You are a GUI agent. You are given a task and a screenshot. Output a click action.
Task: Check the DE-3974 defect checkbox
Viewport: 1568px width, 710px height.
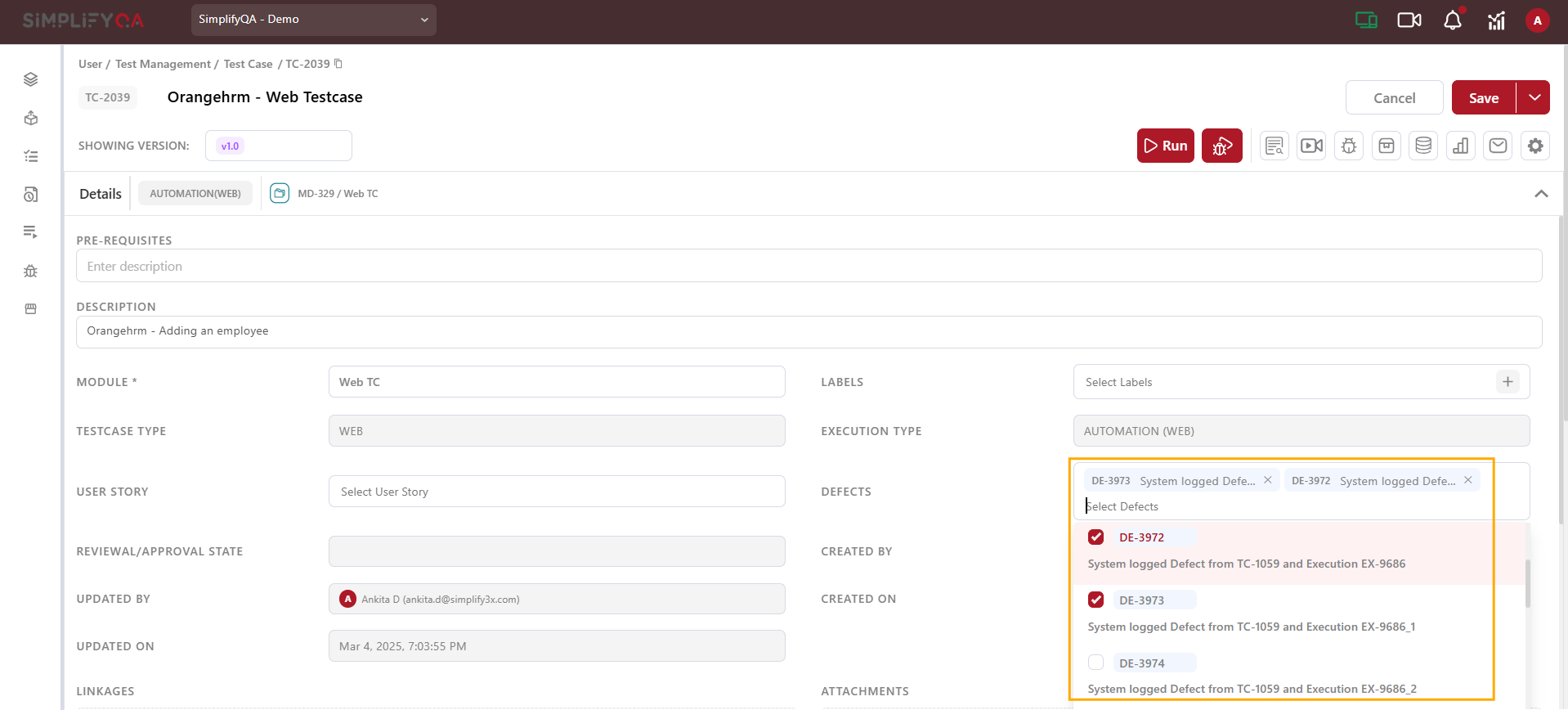[1095, 663]
